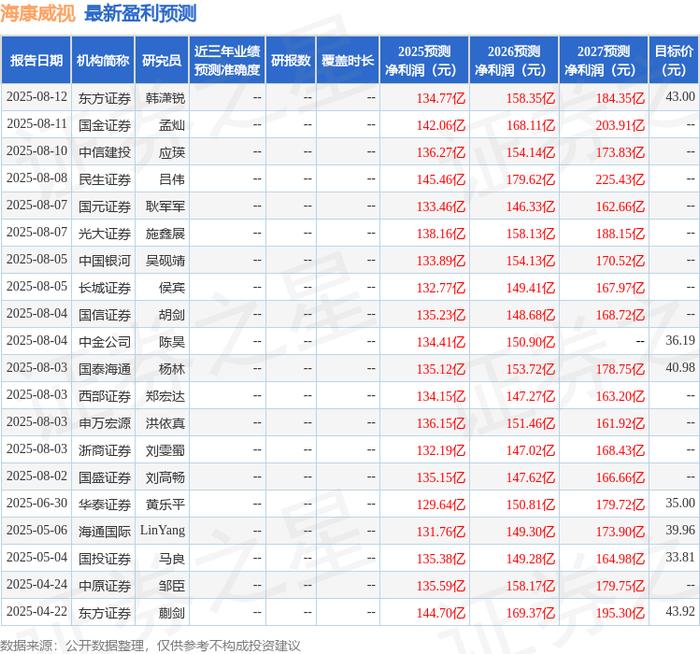Click the 研究员 column header
This screenshot has width=700, height=654.
click(162, 60)
